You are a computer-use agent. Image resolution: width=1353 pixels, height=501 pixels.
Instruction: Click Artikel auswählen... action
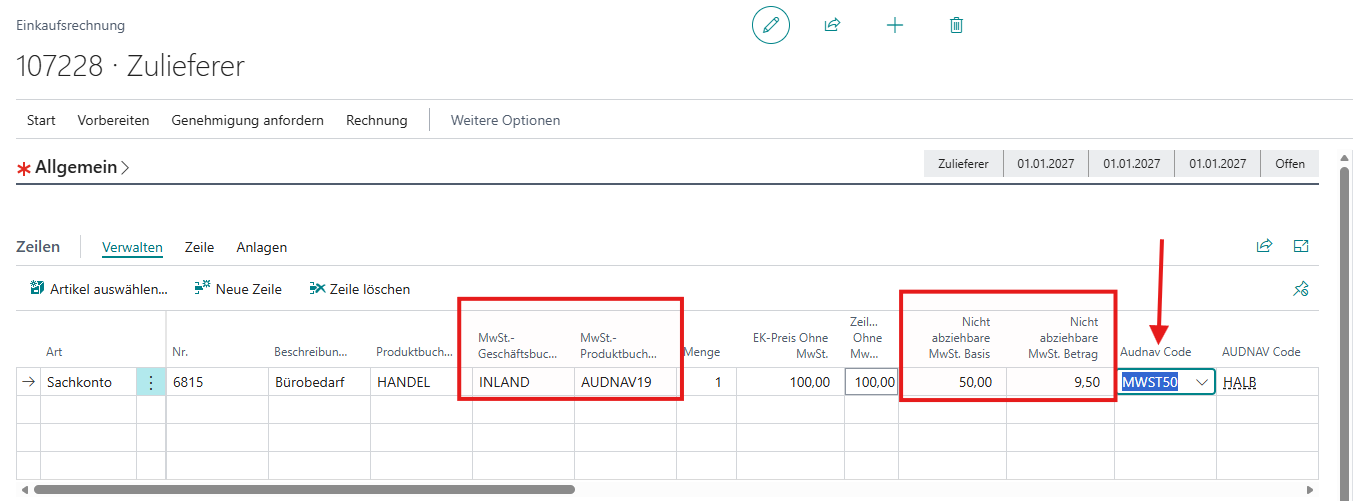pyautogui.click(x=99, y=289)
